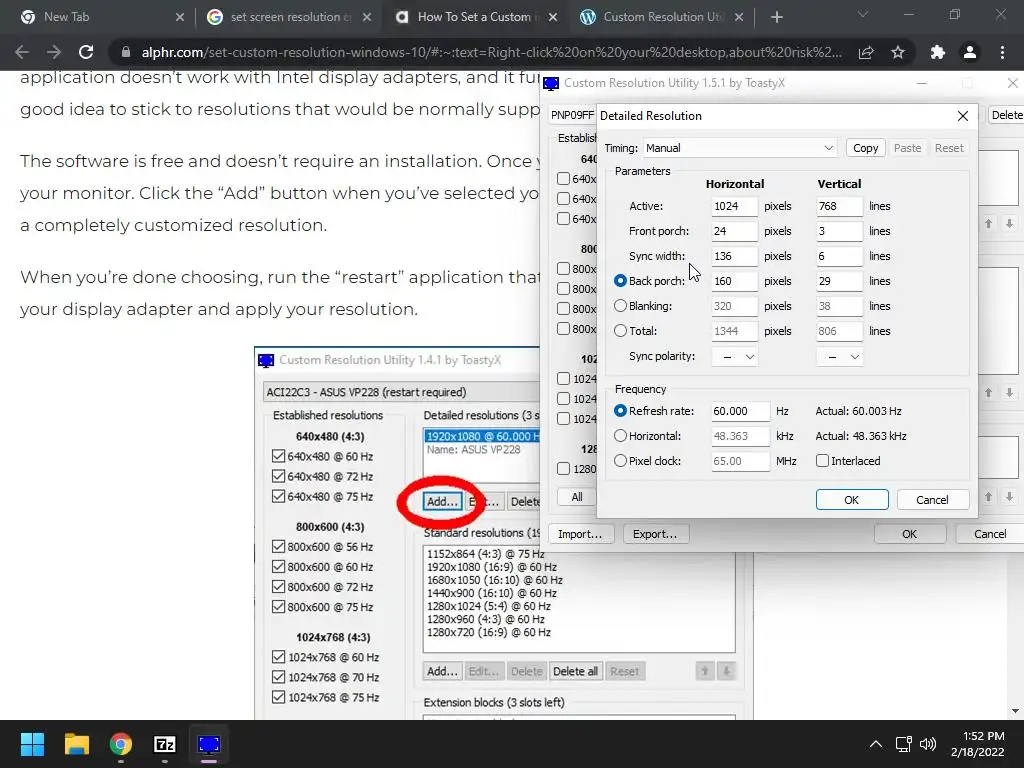This screenshot has height=768, width=1024.
Task: Click the Import... button
Action: point(580,534)
